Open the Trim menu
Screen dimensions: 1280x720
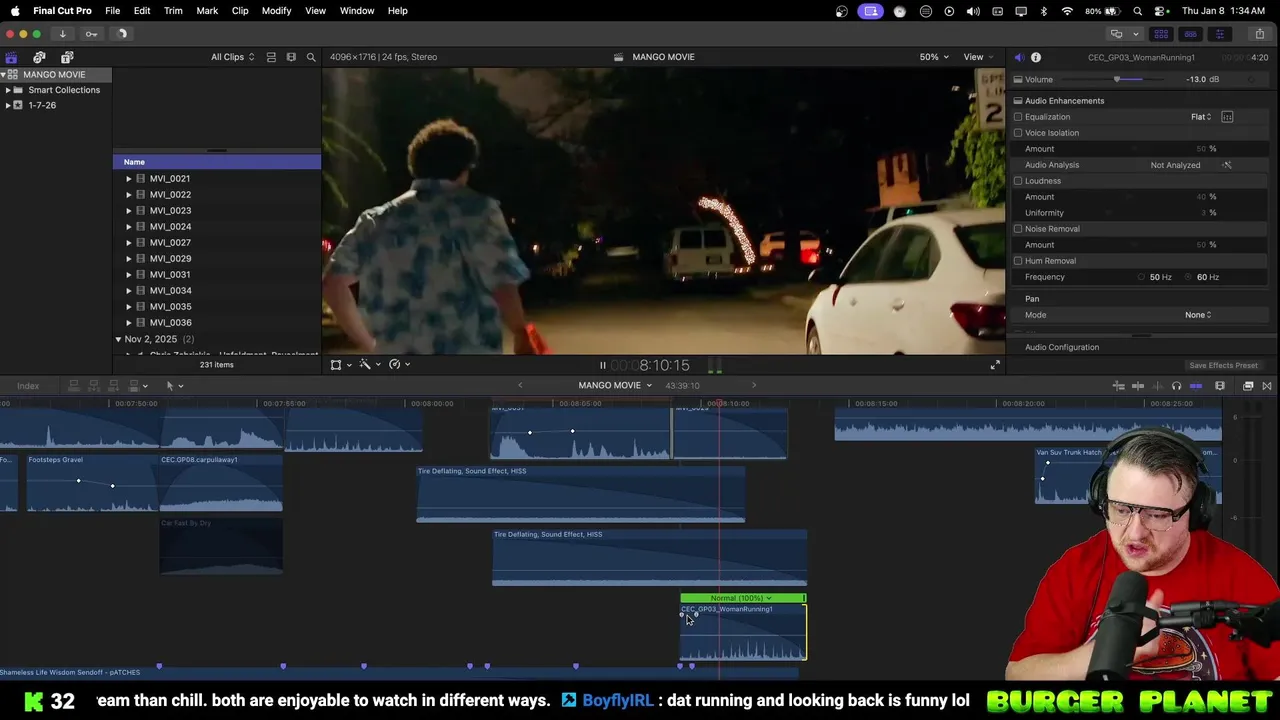pos(173,11)
